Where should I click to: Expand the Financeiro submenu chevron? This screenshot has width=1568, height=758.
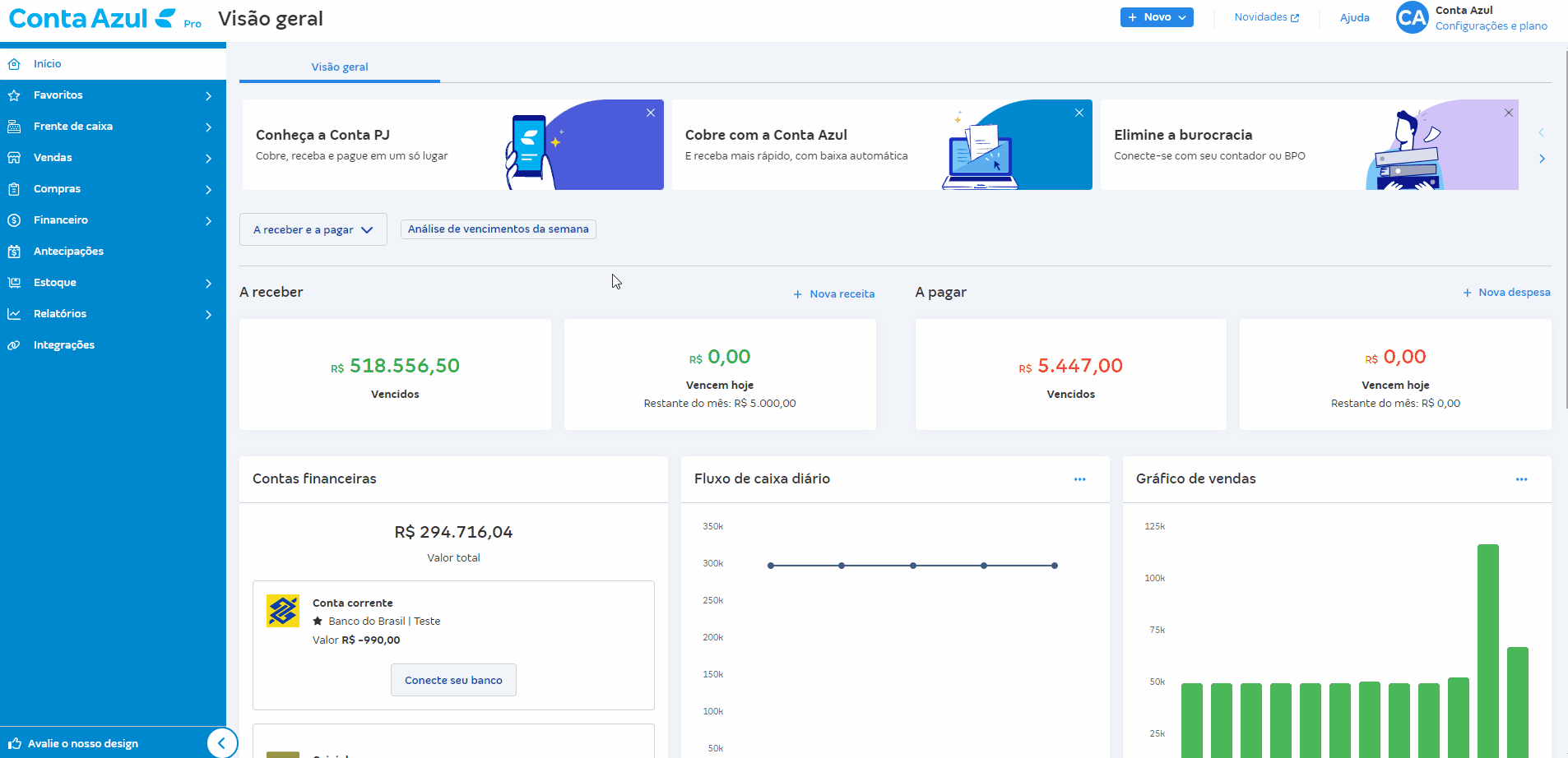(209, 221)
